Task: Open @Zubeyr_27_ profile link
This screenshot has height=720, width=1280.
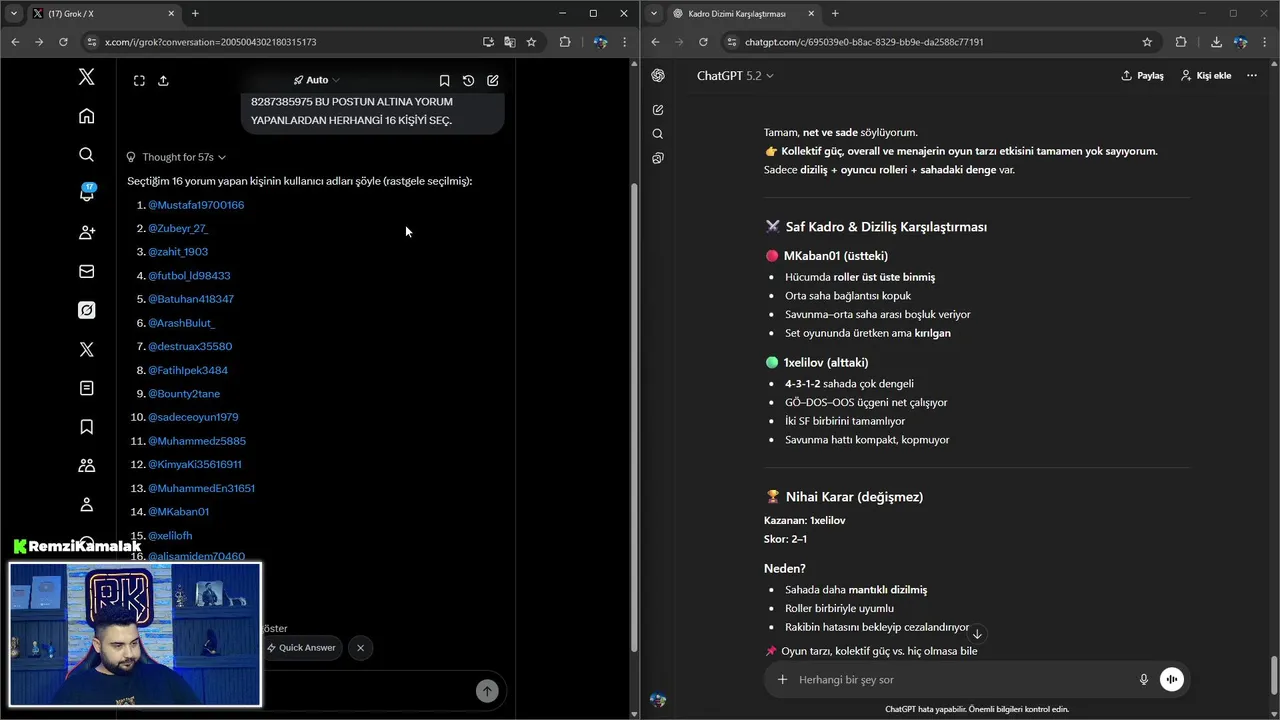Action: click(x=178, y=228)
